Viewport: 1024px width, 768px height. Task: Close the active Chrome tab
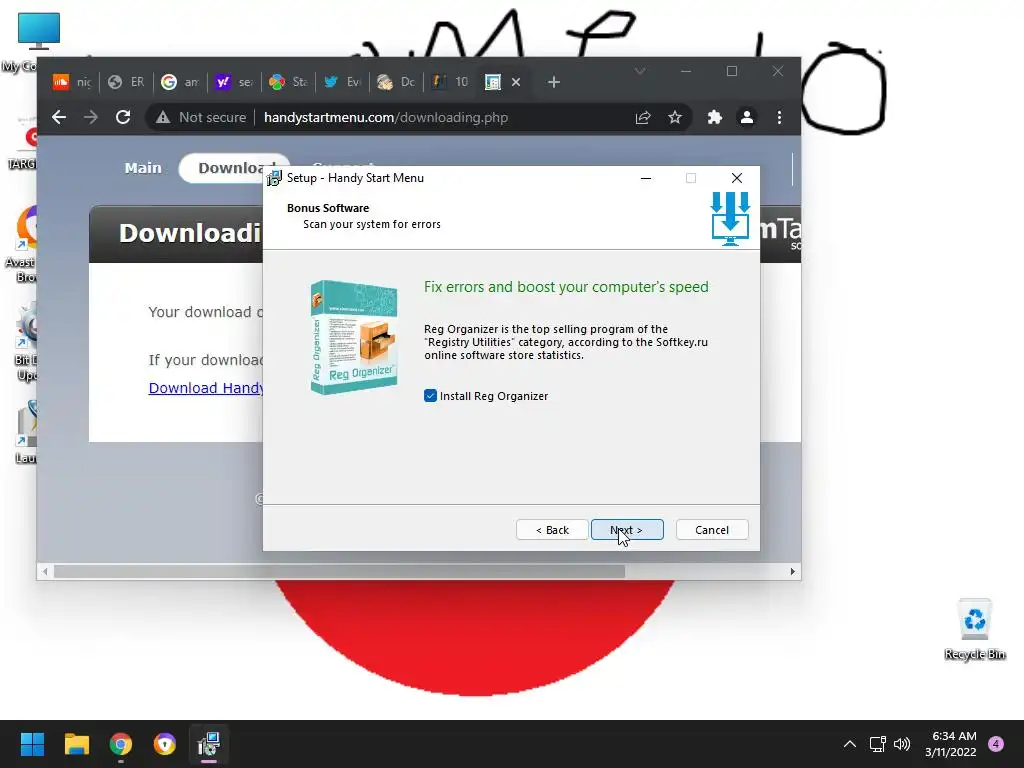point(516,82)
